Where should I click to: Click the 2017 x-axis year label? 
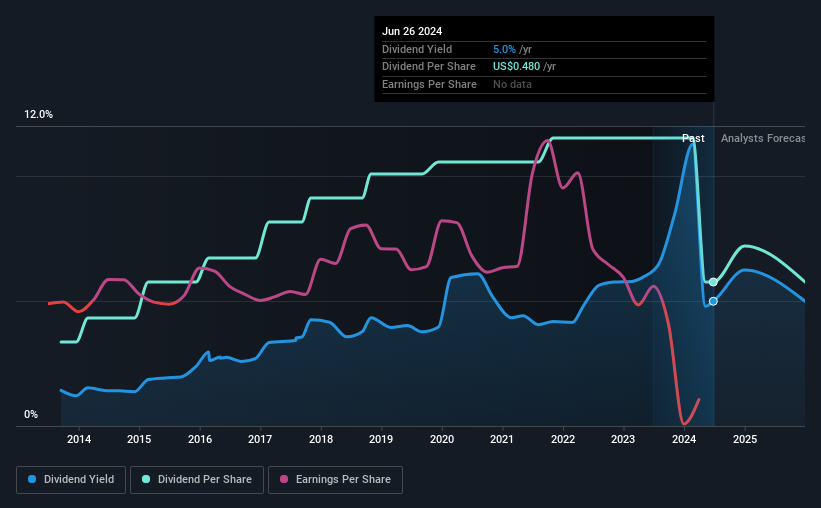(x=260, y=439)
